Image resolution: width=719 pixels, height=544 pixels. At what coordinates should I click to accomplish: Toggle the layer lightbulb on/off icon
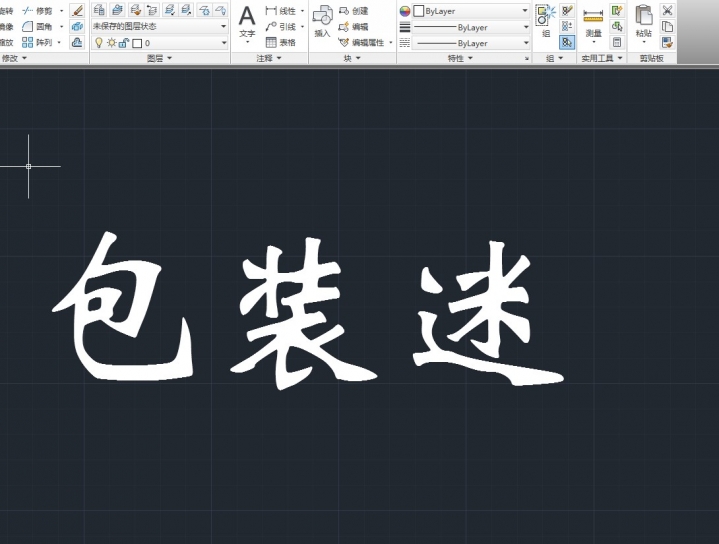point(98,43)
